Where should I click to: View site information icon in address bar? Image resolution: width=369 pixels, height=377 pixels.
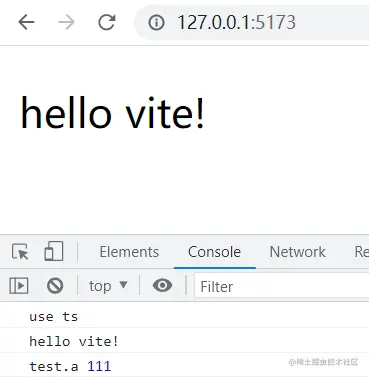click(156, 23)
